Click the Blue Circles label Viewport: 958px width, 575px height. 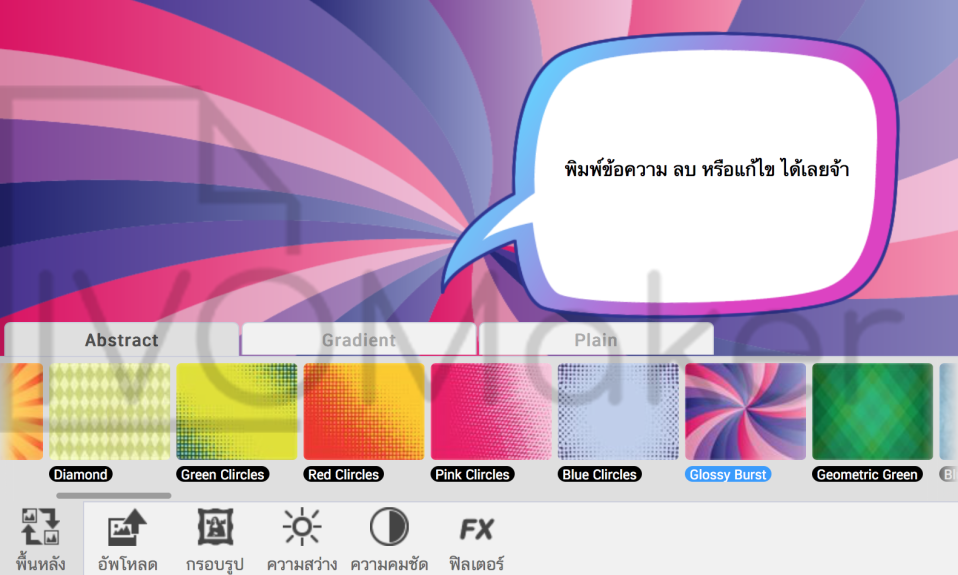click(x=599, y=474)
